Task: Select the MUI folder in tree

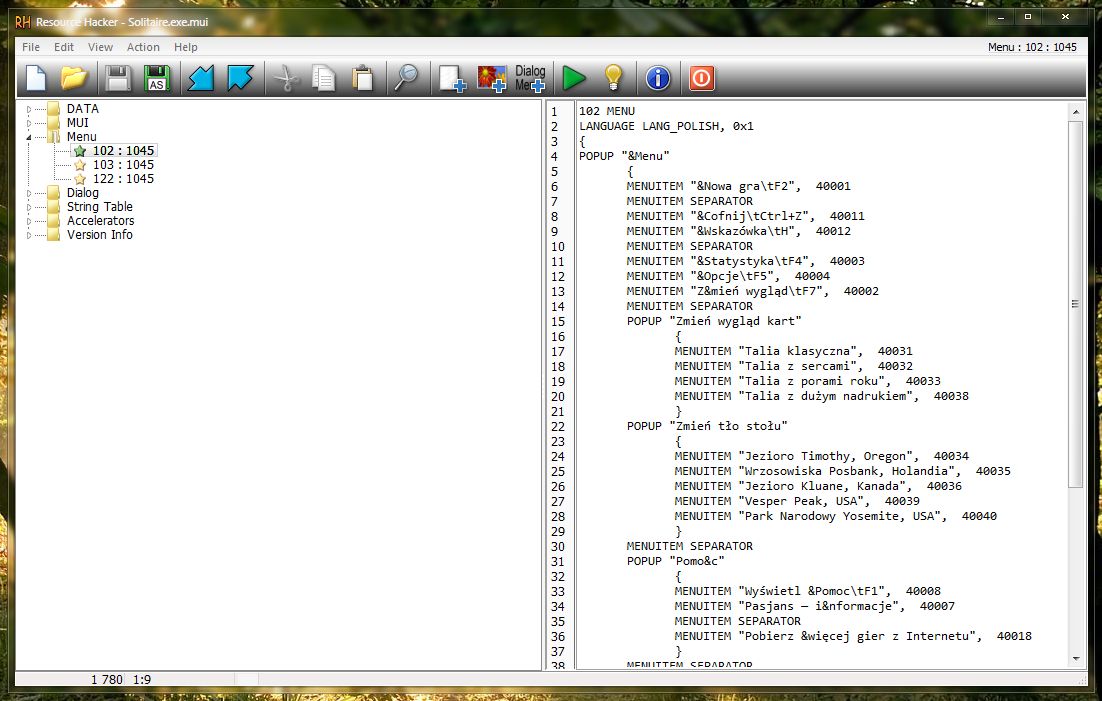Action: (x=77, y=123)
